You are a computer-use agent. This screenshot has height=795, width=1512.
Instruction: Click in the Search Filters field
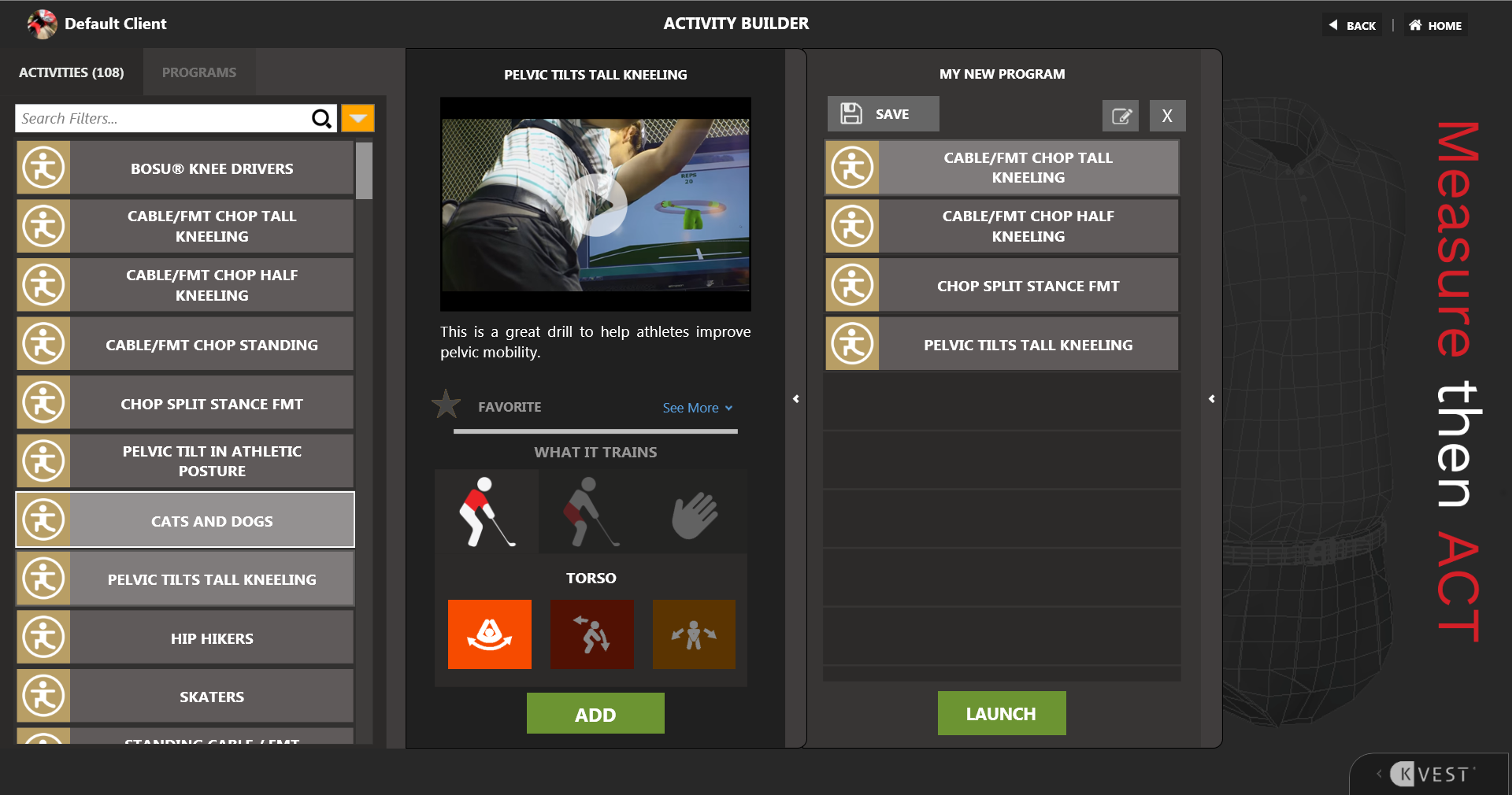click(x=161, y=119)
